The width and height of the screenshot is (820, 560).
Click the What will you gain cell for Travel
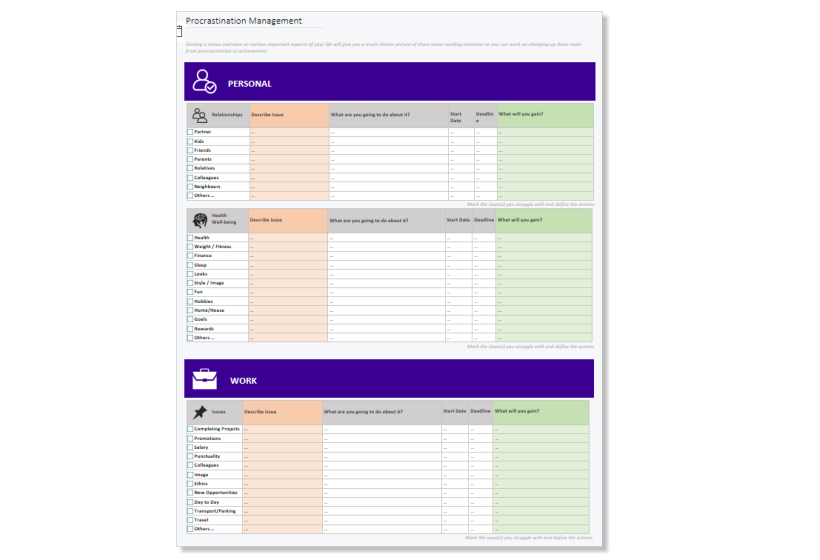tap(541, 520)
